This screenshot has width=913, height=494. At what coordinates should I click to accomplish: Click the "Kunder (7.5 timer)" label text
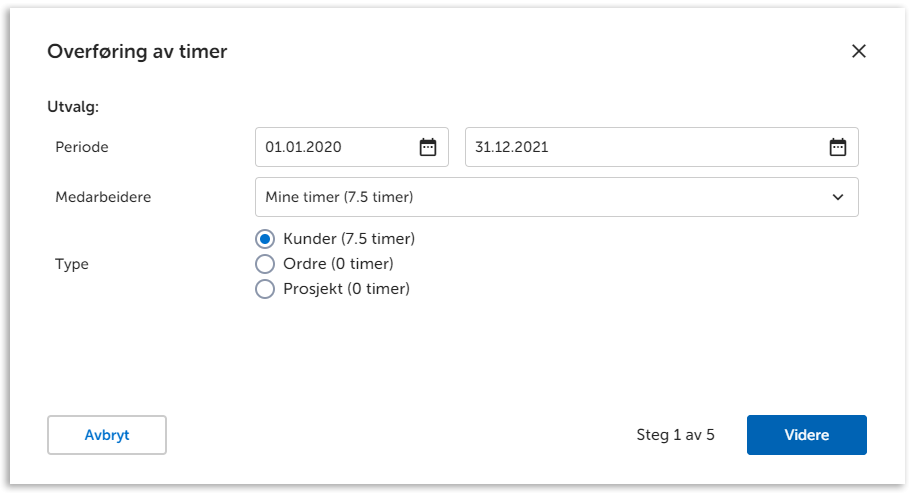point(349,239)
